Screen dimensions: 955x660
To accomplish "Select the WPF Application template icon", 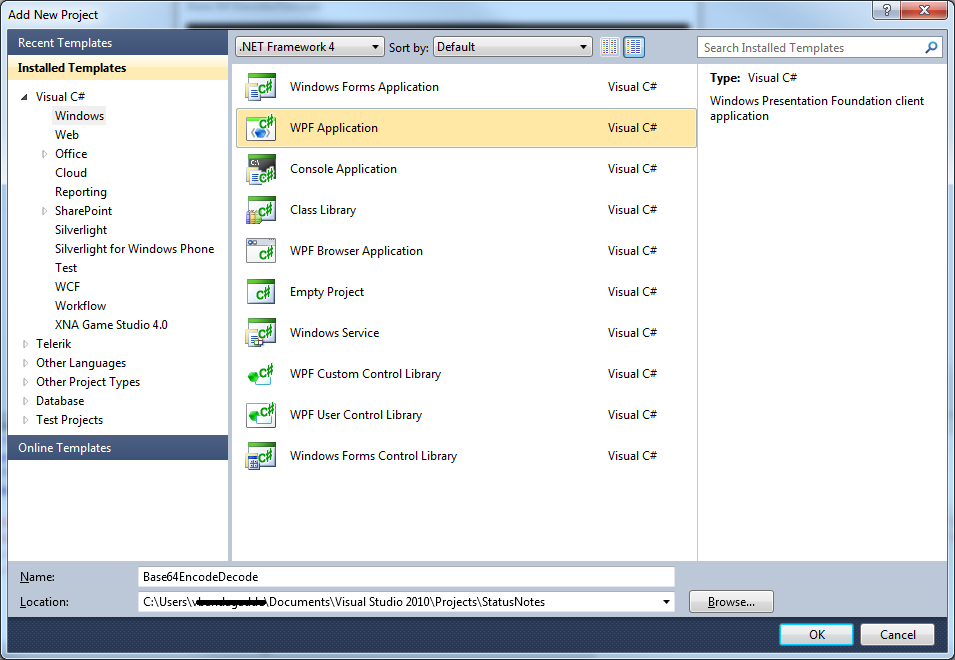I will point(261,128).
